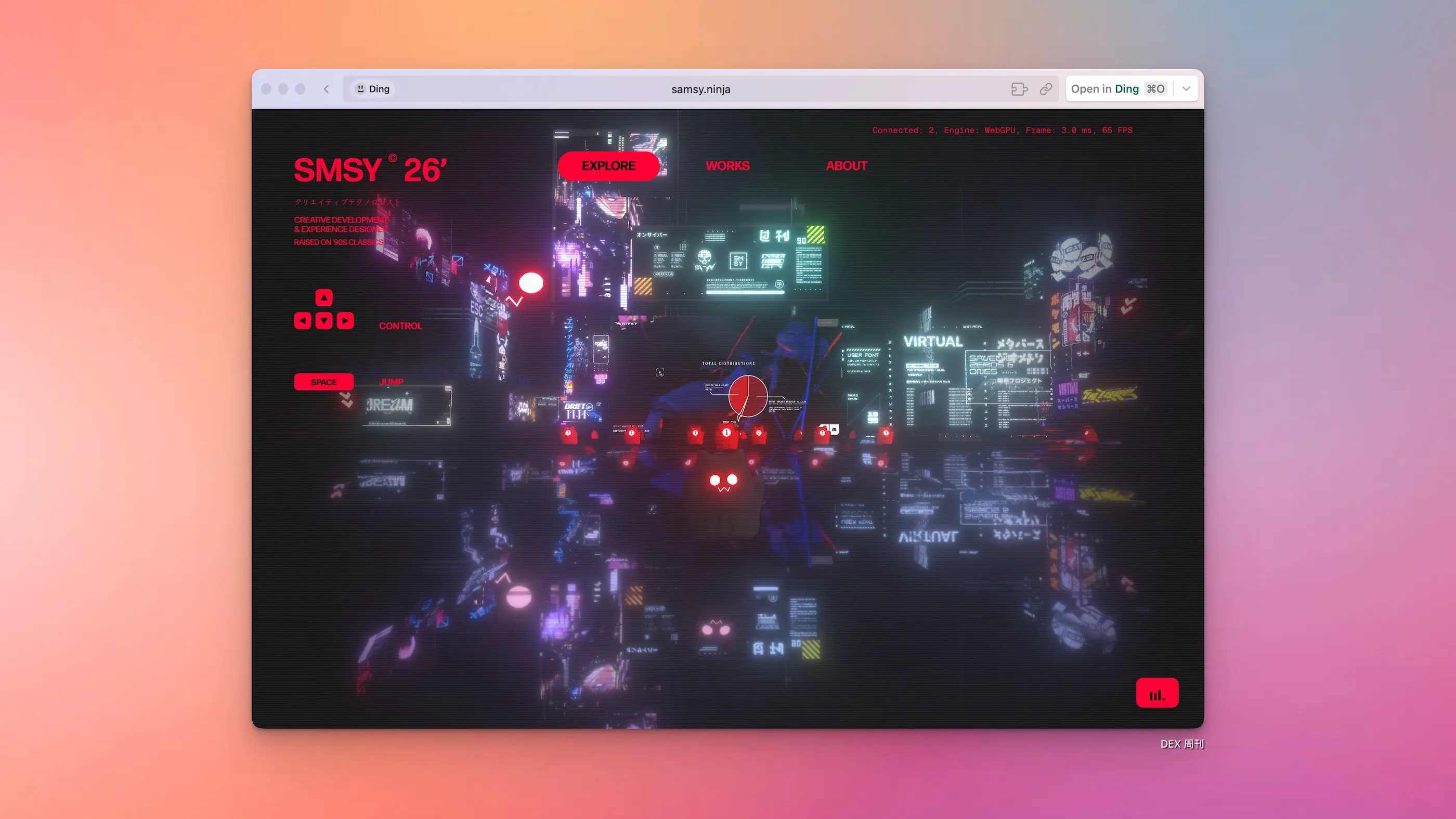1456x819 pixels.
Task: Click the white glowing orb
Action: (x=531, y=282)
